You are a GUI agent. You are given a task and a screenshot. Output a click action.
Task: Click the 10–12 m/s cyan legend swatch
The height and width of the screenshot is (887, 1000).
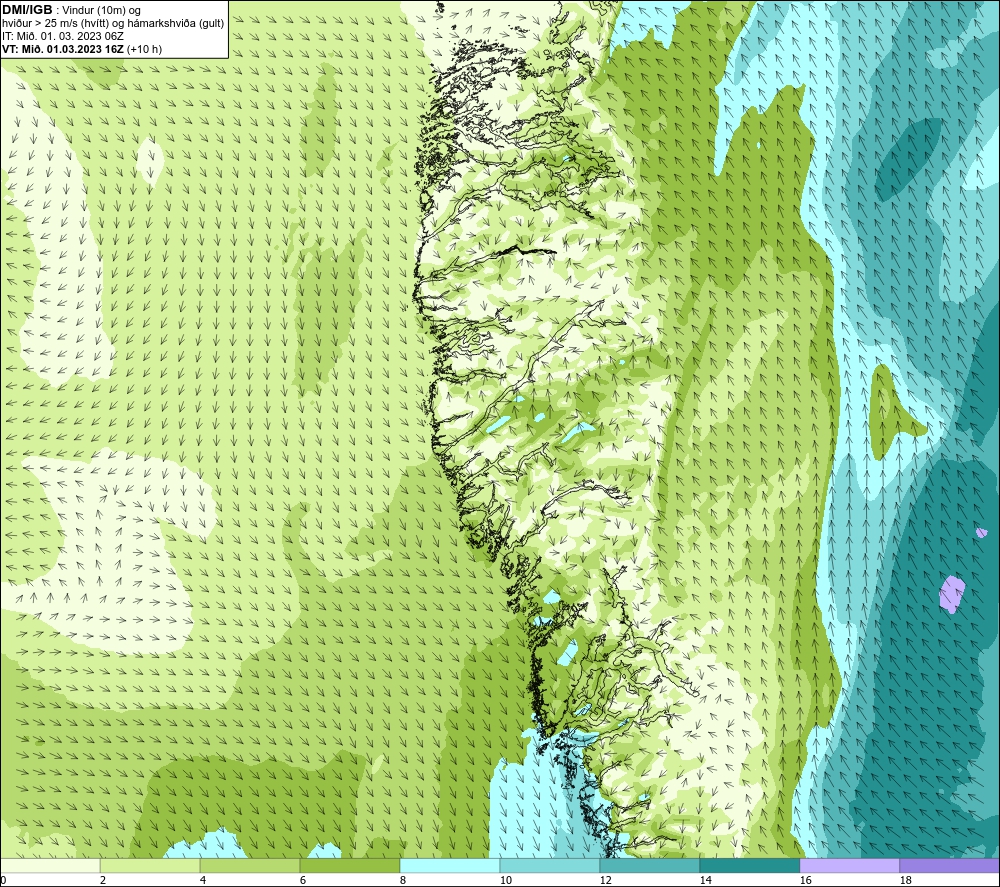tap(550, 866)
